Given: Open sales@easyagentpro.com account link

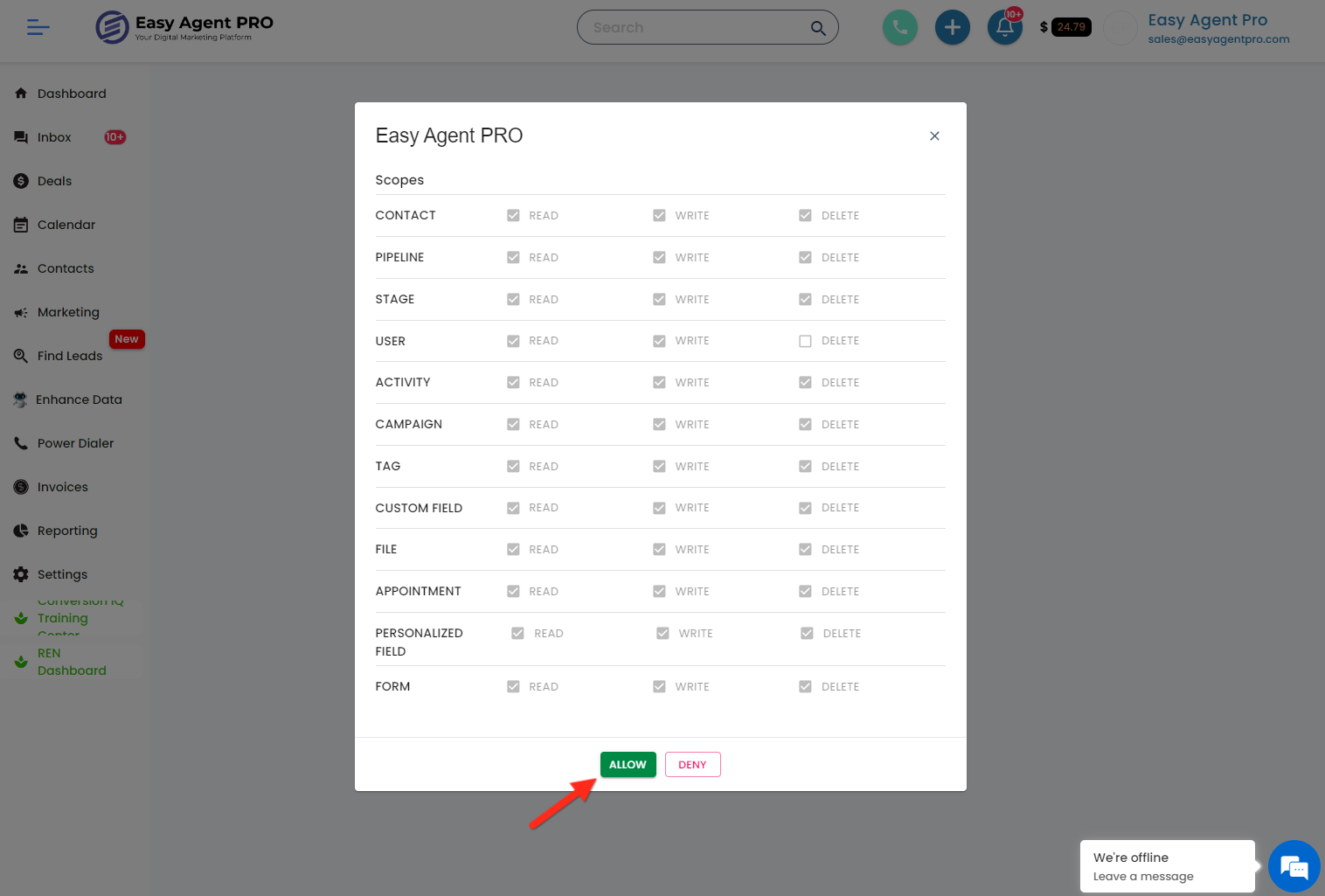Looking at the screenshot, I should [1218, 39].
